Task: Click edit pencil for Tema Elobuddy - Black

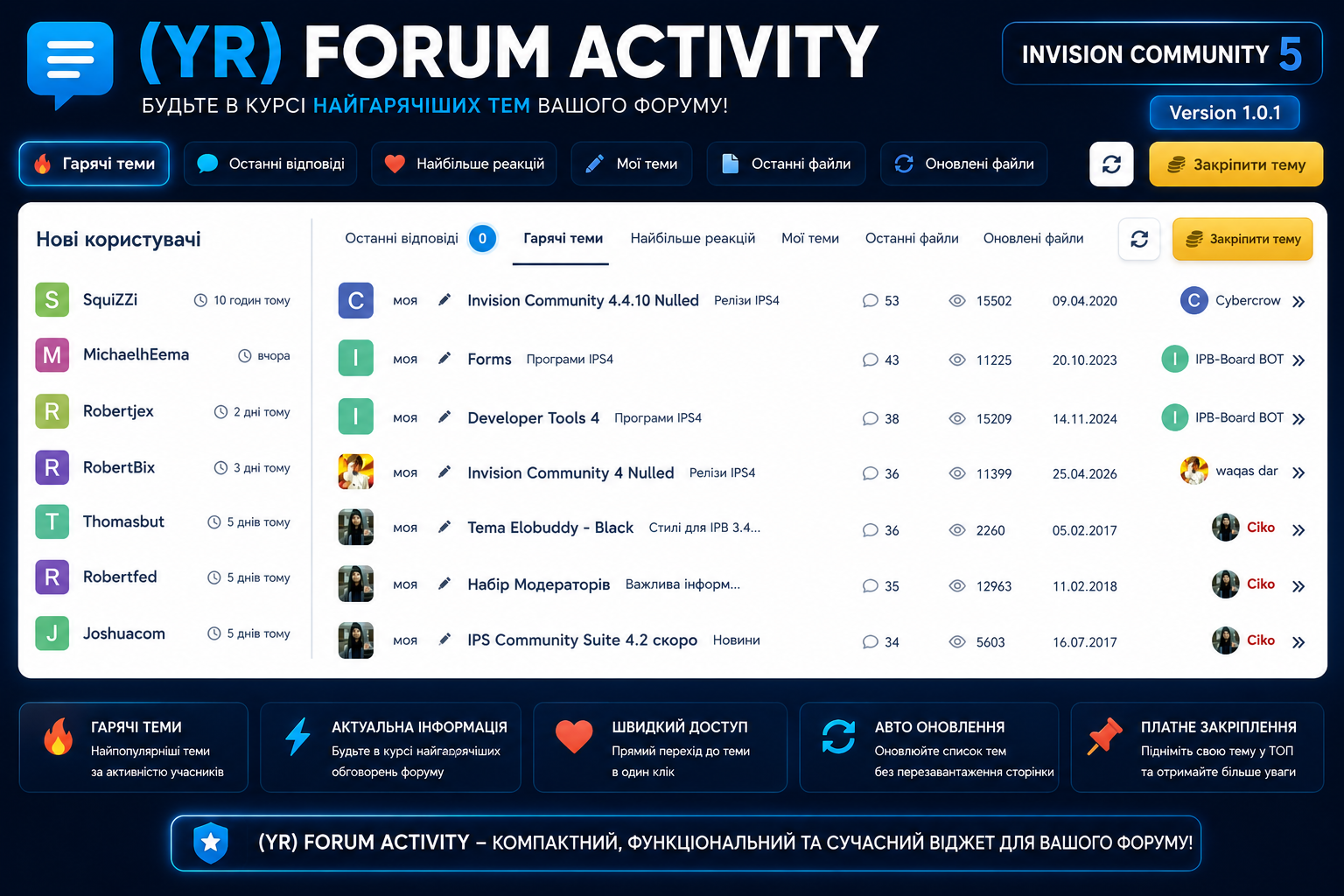Action: coord(444,527)
